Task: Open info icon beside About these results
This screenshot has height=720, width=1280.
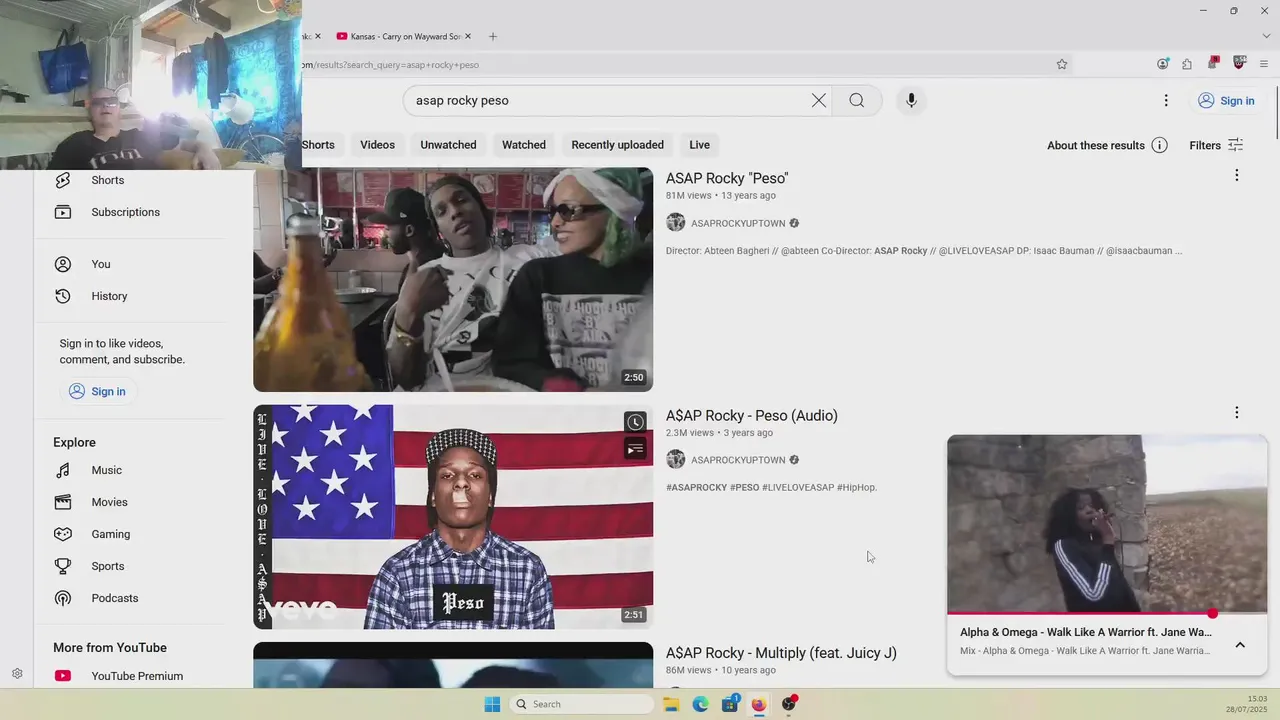Action: [1159, 145]
